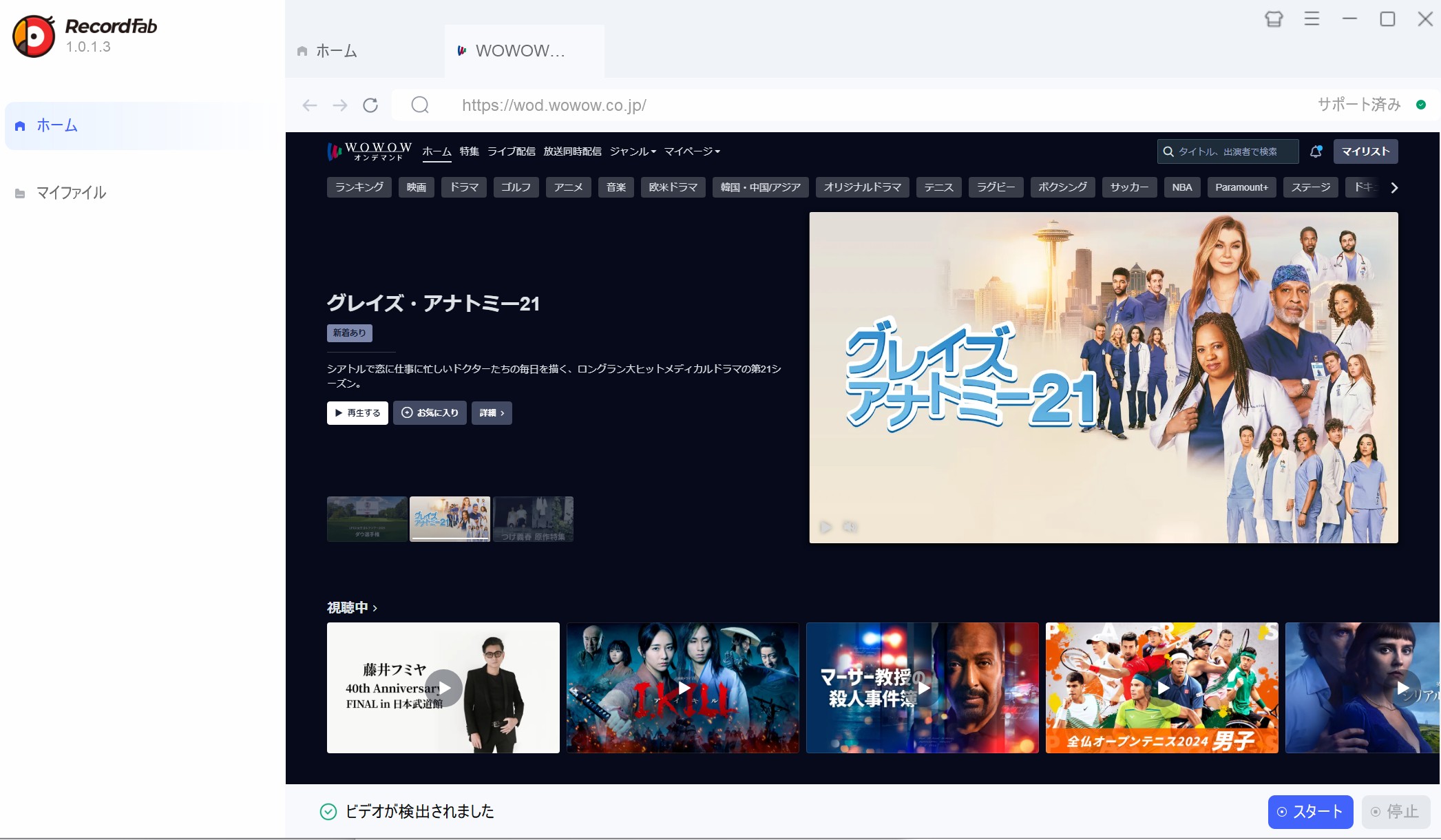The height and width of the screenshot is (840, 1441).
Task: Select the golf course carousel thumbnail
Action: tap(367, 519)
